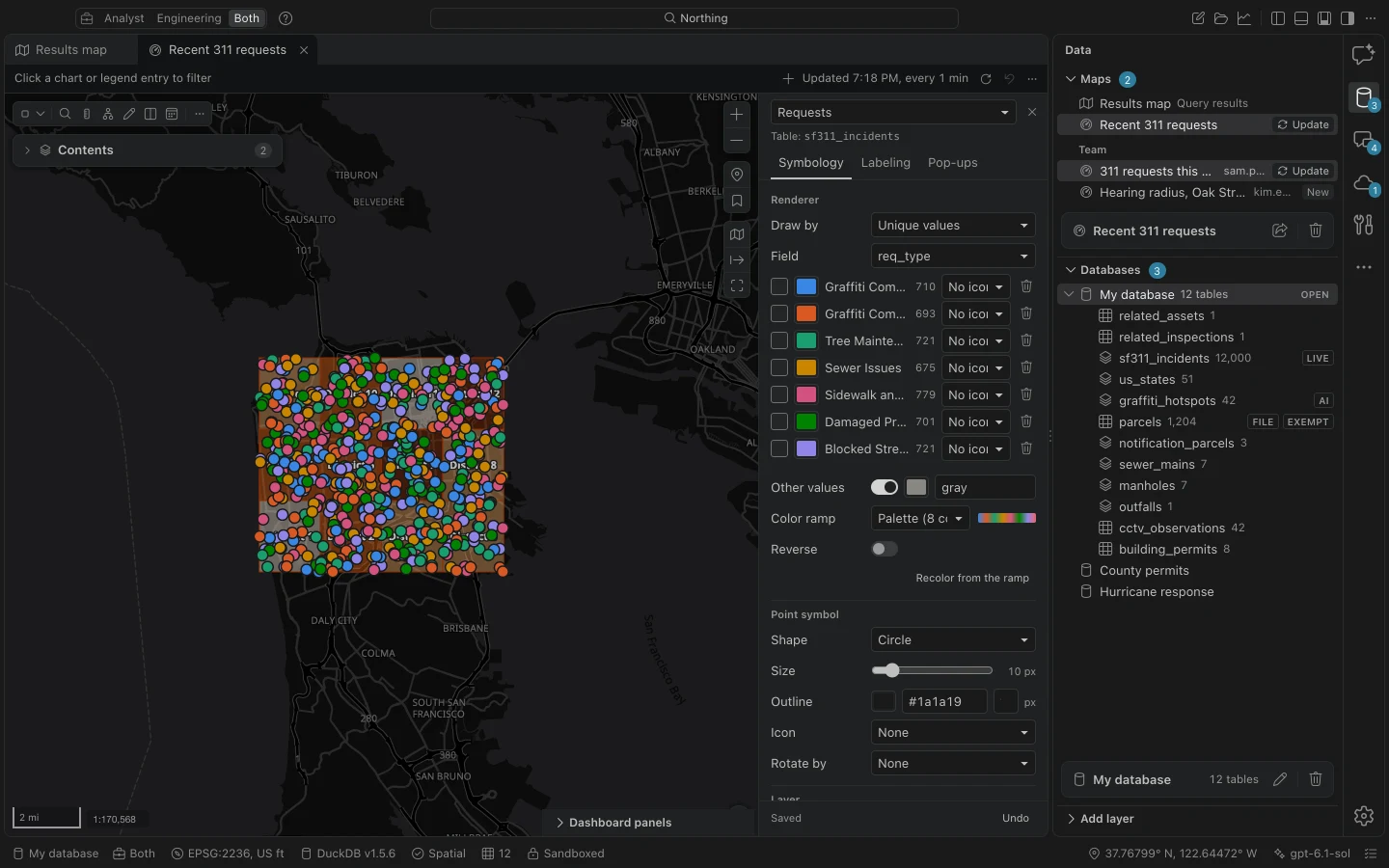Select the Engineering mode
Image resolution: width=1389 pixels, height=868 pixels.
[x=189, y=18]
